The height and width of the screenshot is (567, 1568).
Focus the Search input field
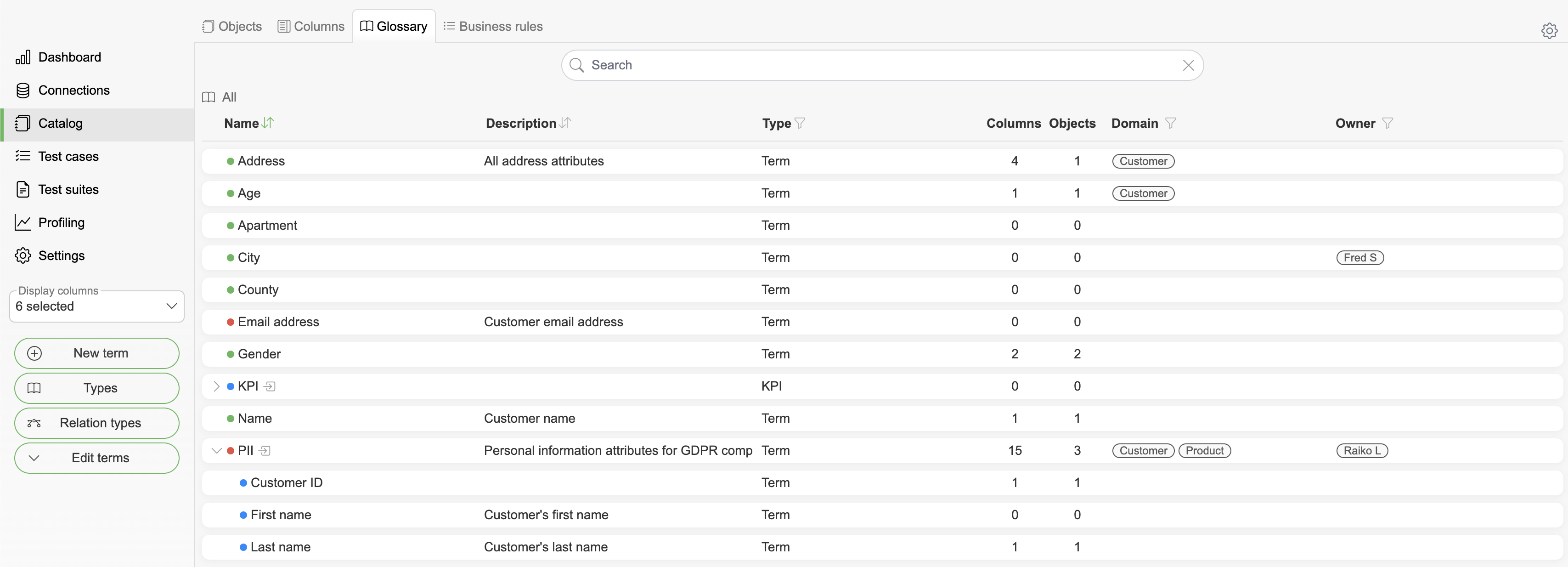click(x=882, y=65)
